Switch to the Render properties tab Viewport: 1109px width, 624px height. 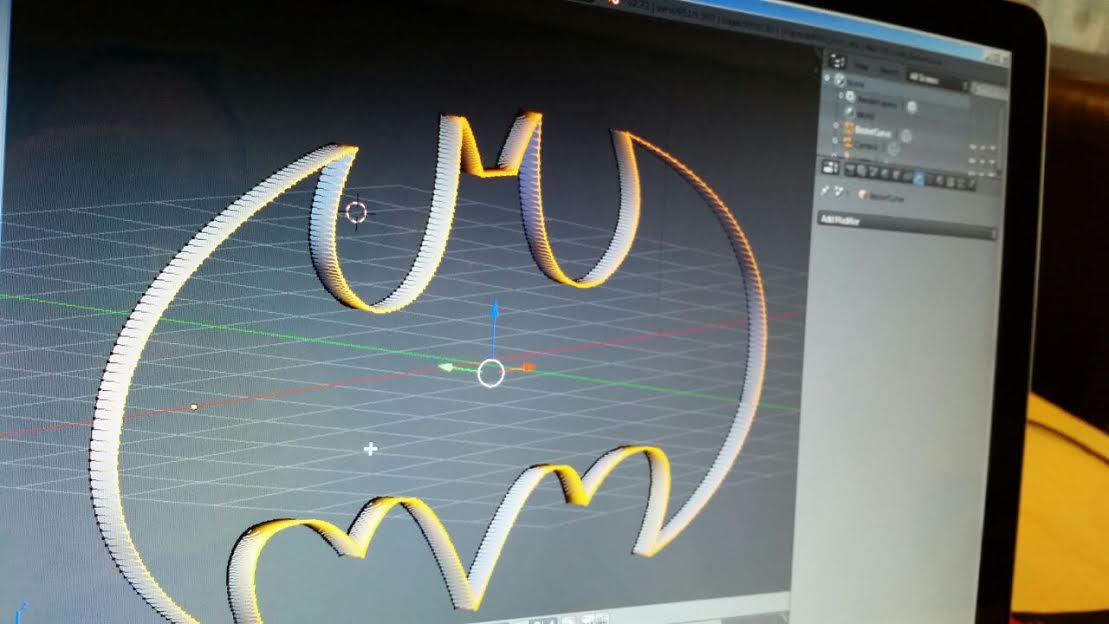pyautogui.click(x=851, y=170)
